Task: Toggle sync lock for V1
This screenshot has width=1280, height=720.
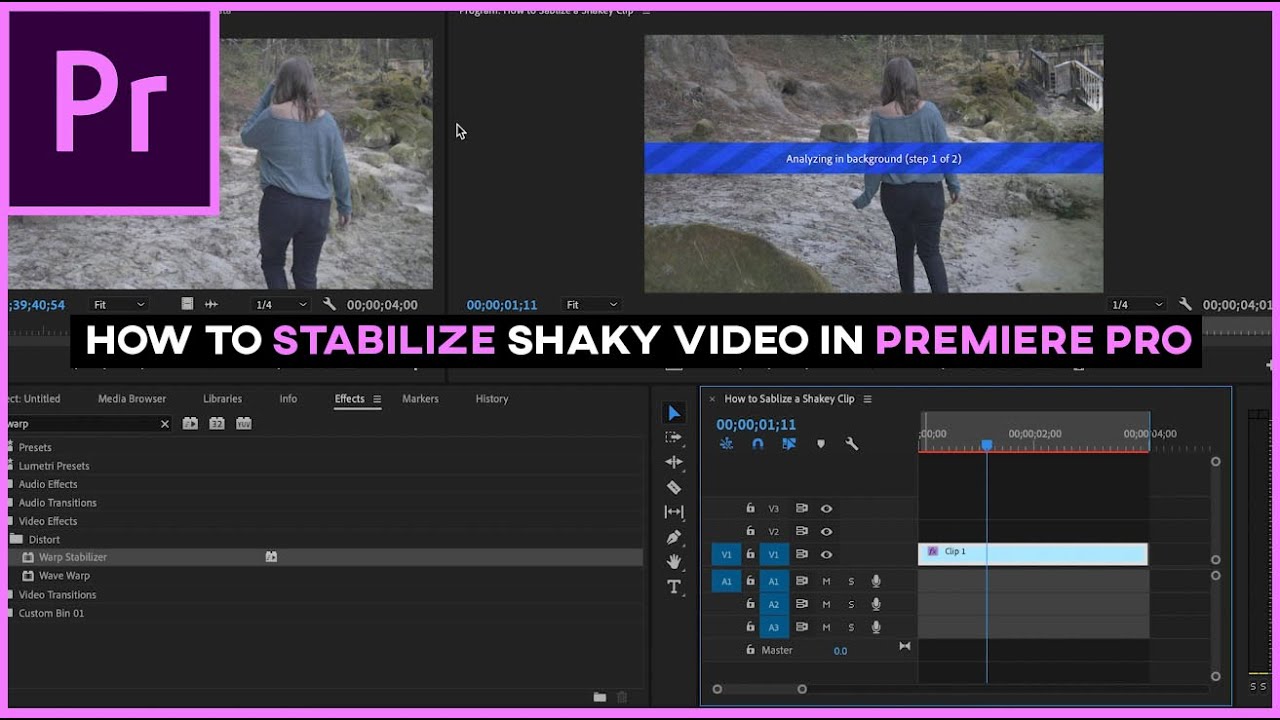Action: (801, 554)
